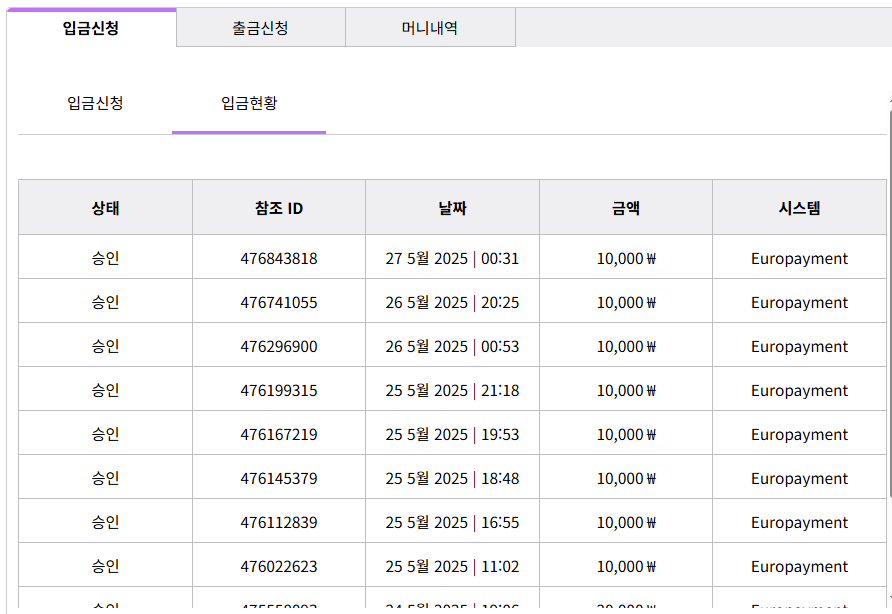Click the 10,000₩ amount in row 476112839
Viewport: 892px width, 614px height.
point(626,523)
